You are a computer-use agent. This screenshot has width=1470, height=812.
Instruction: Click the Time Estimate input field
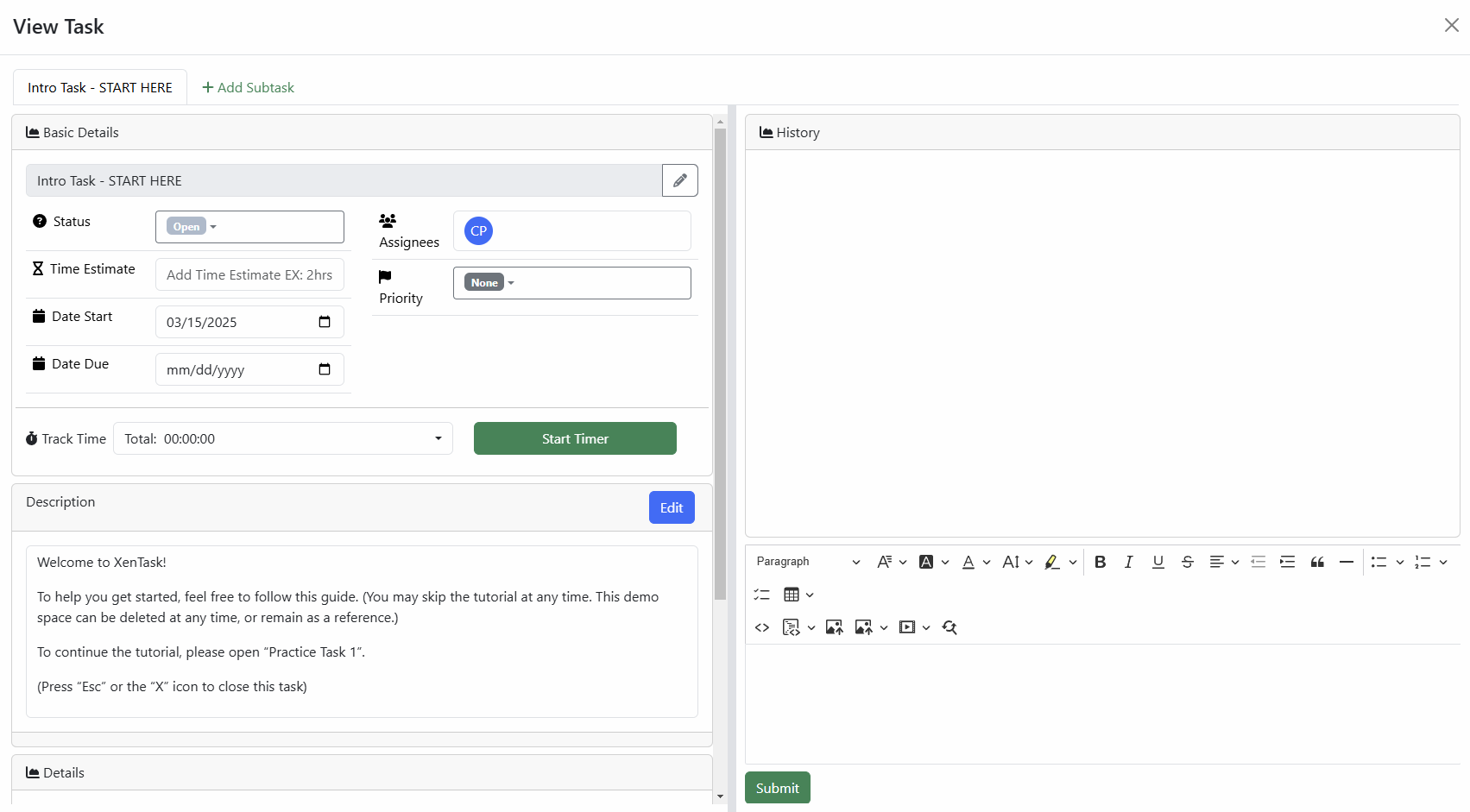[x=249, y=274]
